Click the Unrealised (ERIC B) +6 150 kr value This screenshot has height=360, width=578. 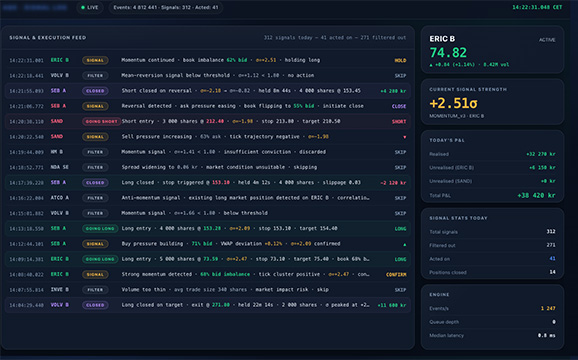(542, 168)
